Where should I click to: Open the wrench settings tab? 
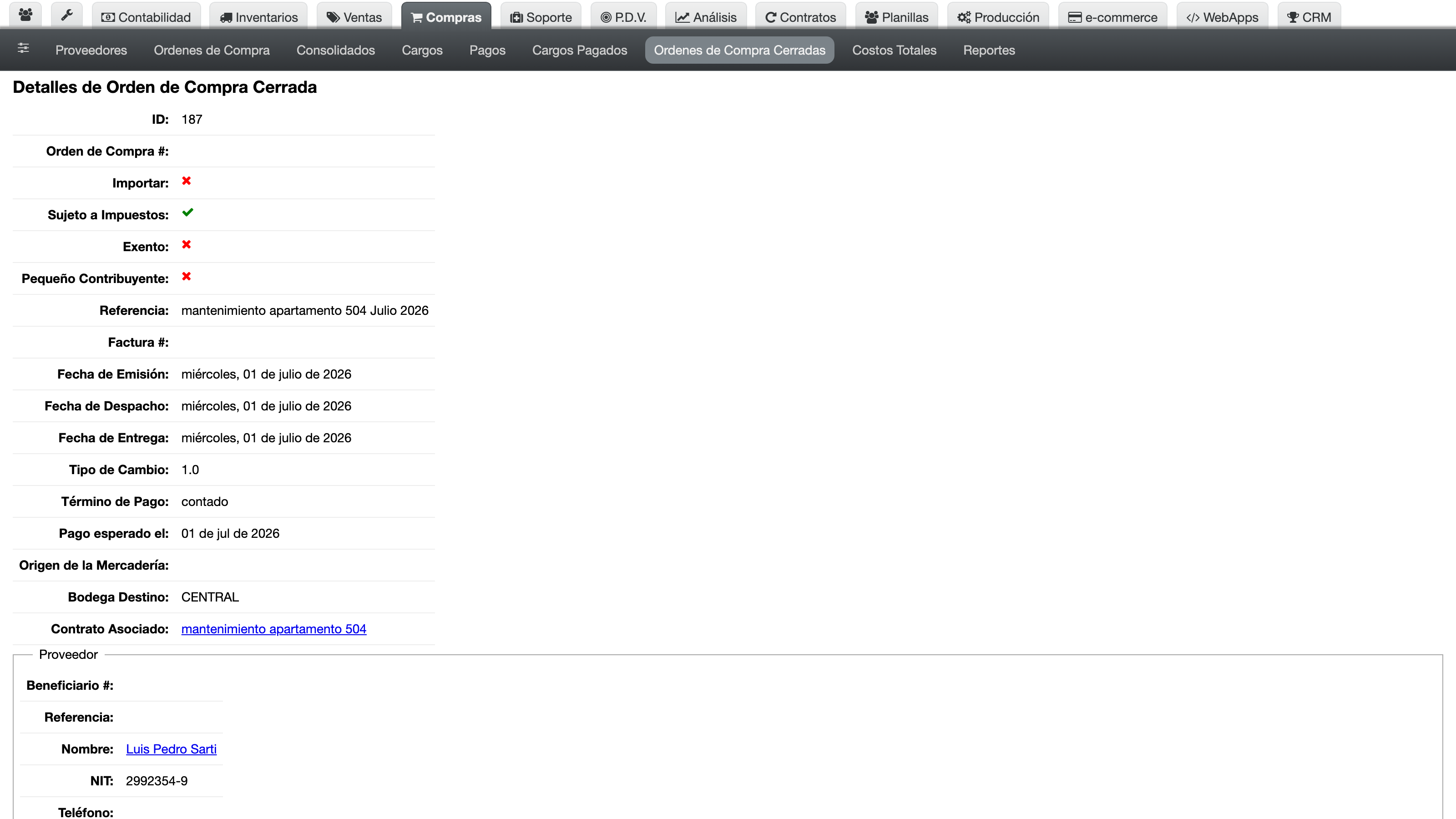67,15
